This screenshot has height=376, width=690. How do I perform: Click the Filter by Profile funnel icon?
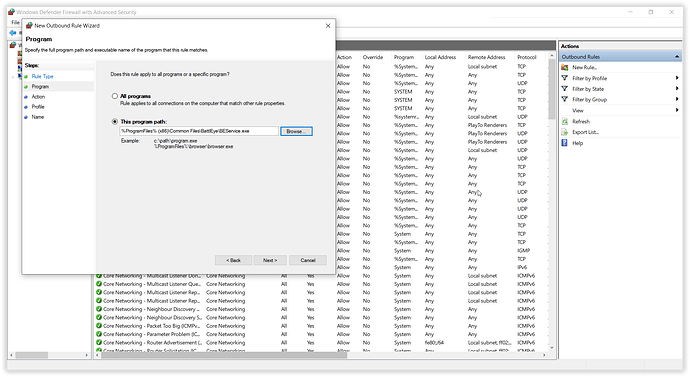(565, 78)
